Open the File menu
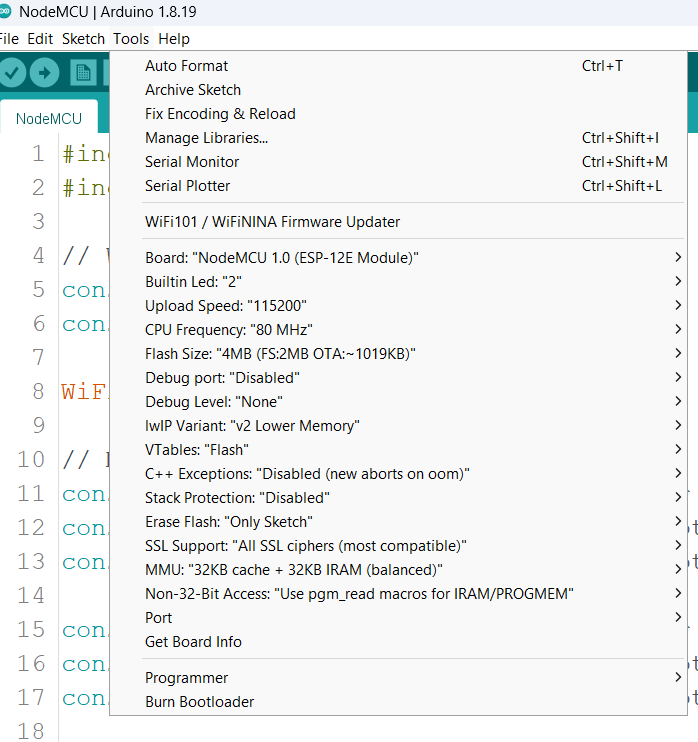This screenshot has height=742, width=698. coord(9,39)
